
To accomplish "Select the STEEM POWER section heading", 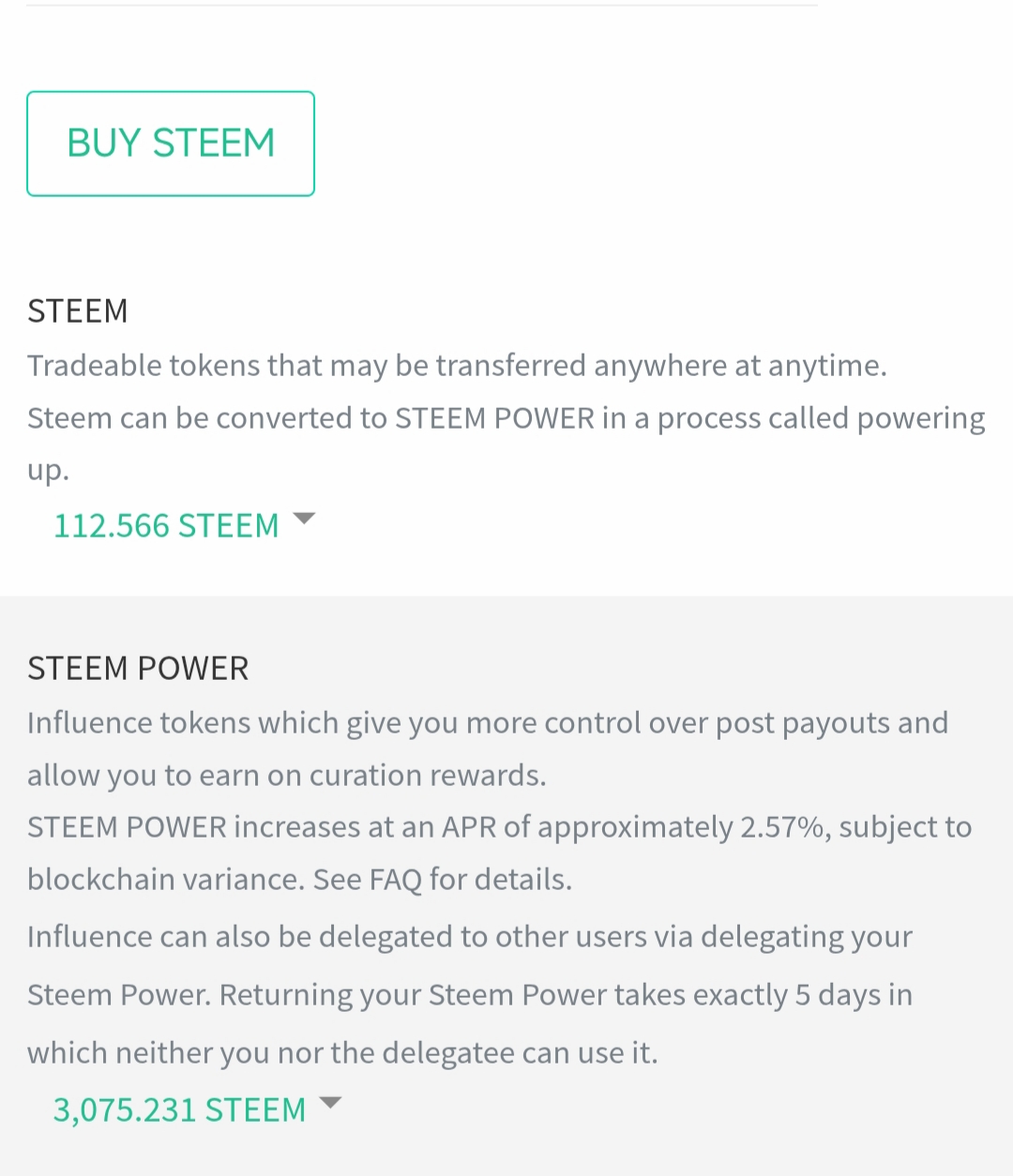I will [138, 669].
